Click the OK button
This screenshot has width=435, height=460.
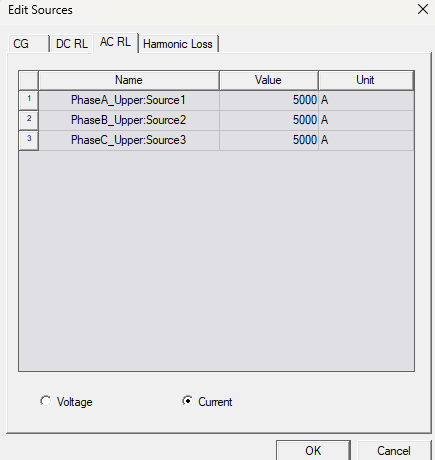tap(313, 451)
